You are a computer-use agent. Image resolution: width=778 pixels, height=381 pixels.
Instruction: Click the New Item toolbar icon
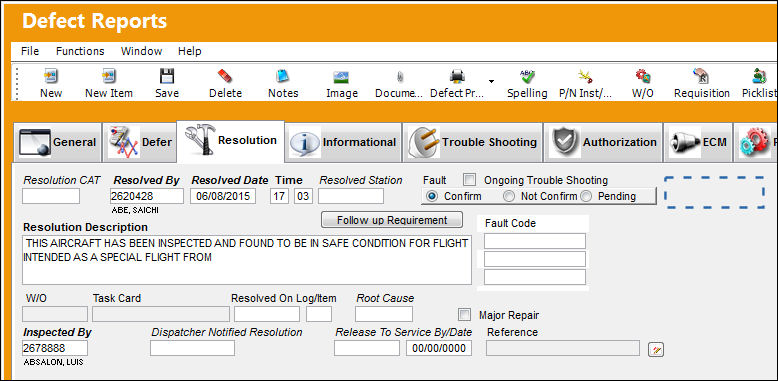(x=109, y=76)
